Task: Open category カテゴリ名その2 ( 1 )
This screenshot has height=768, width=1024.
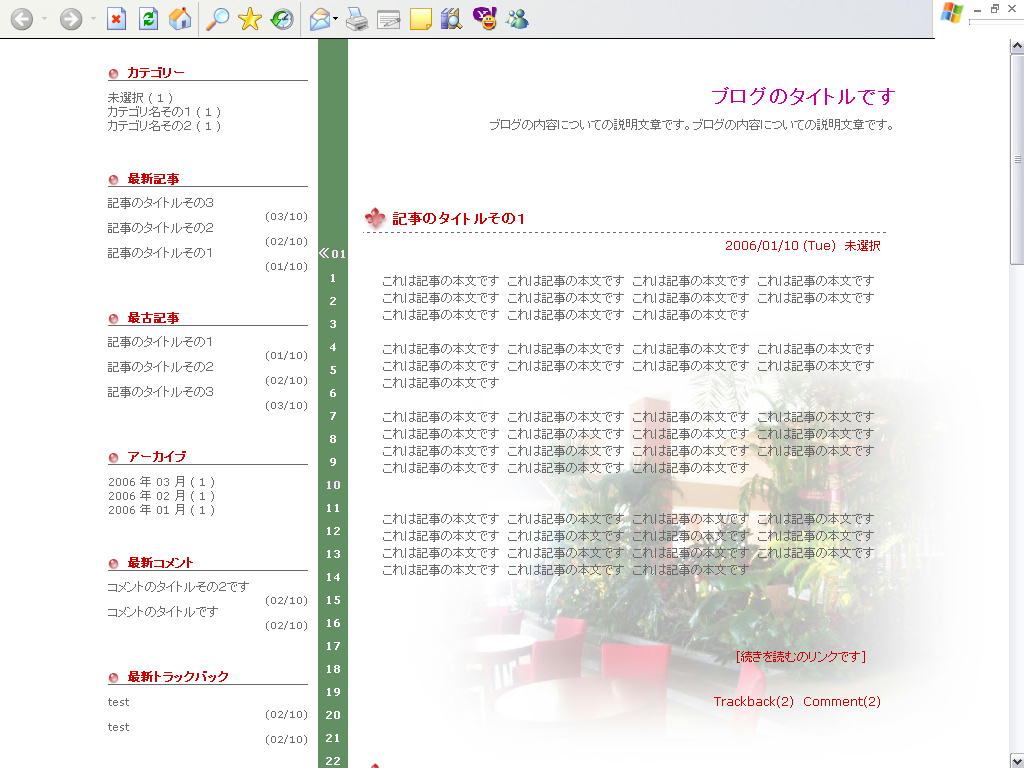Action: (x=165, y=125)
